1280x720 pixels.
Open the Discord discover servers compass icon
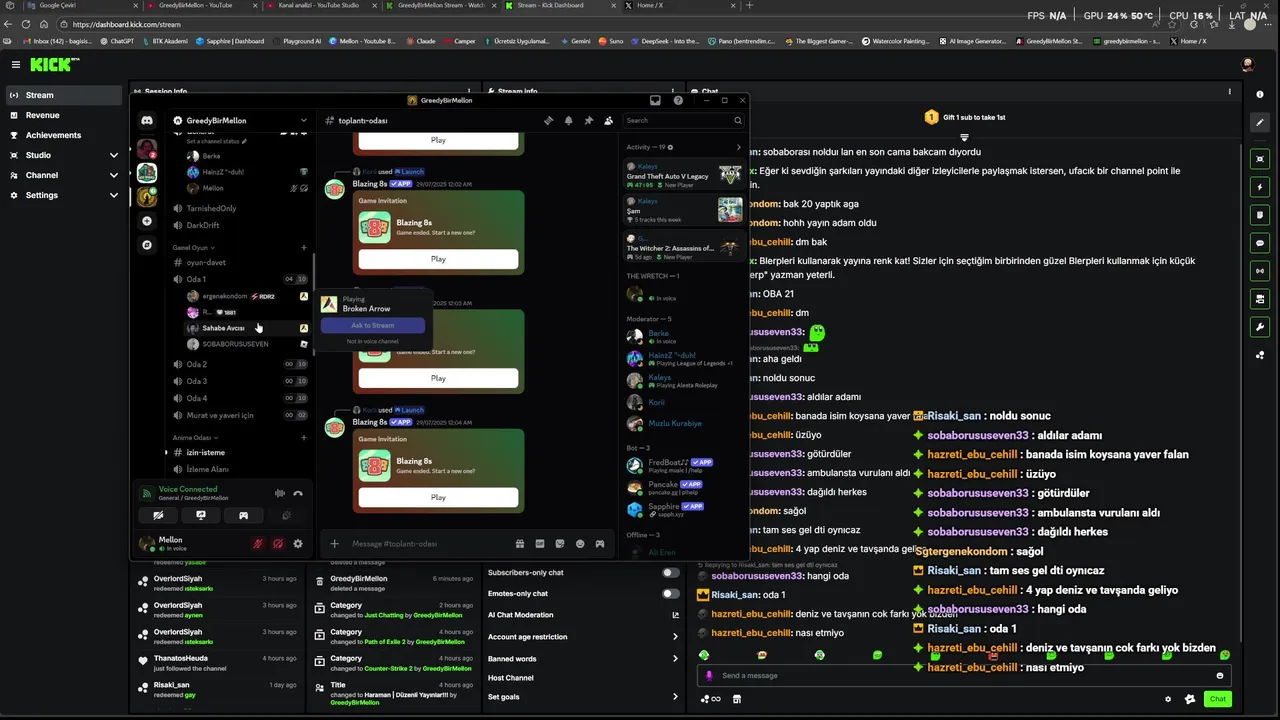point(147,245)
